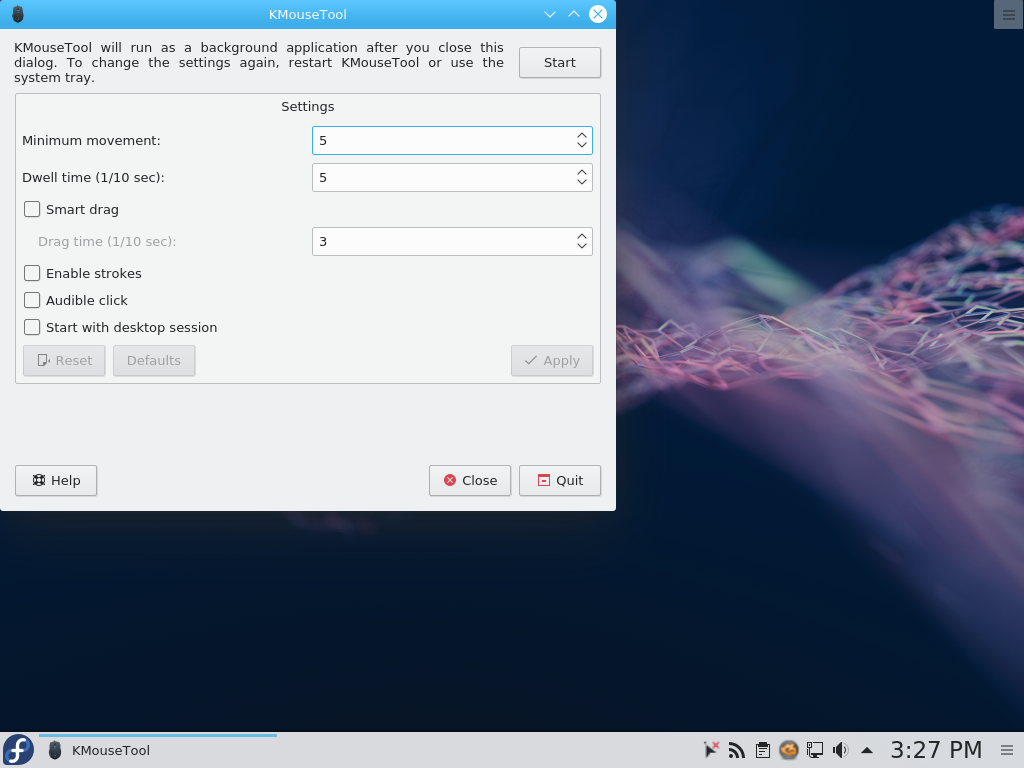
Task: Increase Minimum movement with up arrow
Action: point(582,136)
